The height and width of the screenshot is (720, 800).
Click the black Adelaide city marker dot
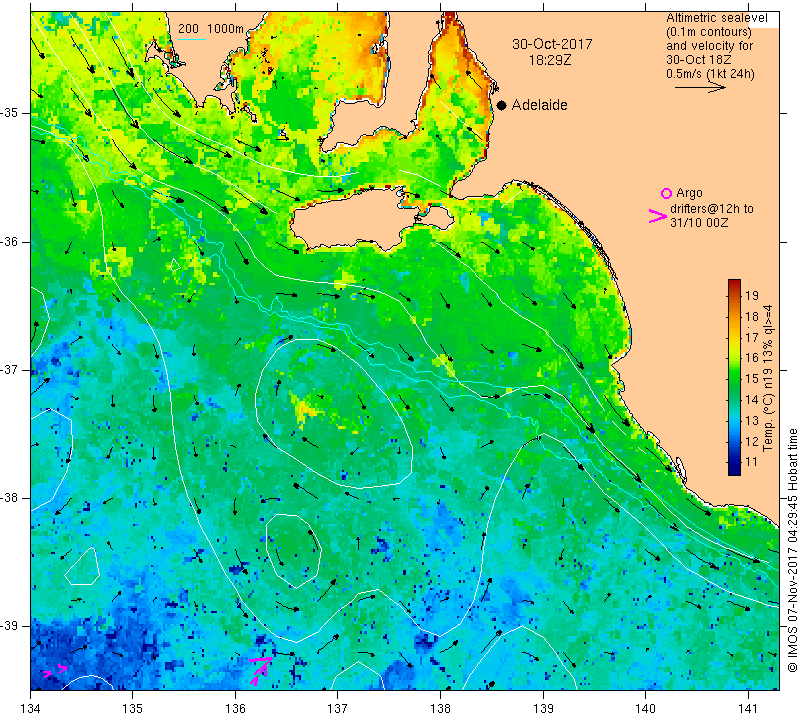(502, 105)
